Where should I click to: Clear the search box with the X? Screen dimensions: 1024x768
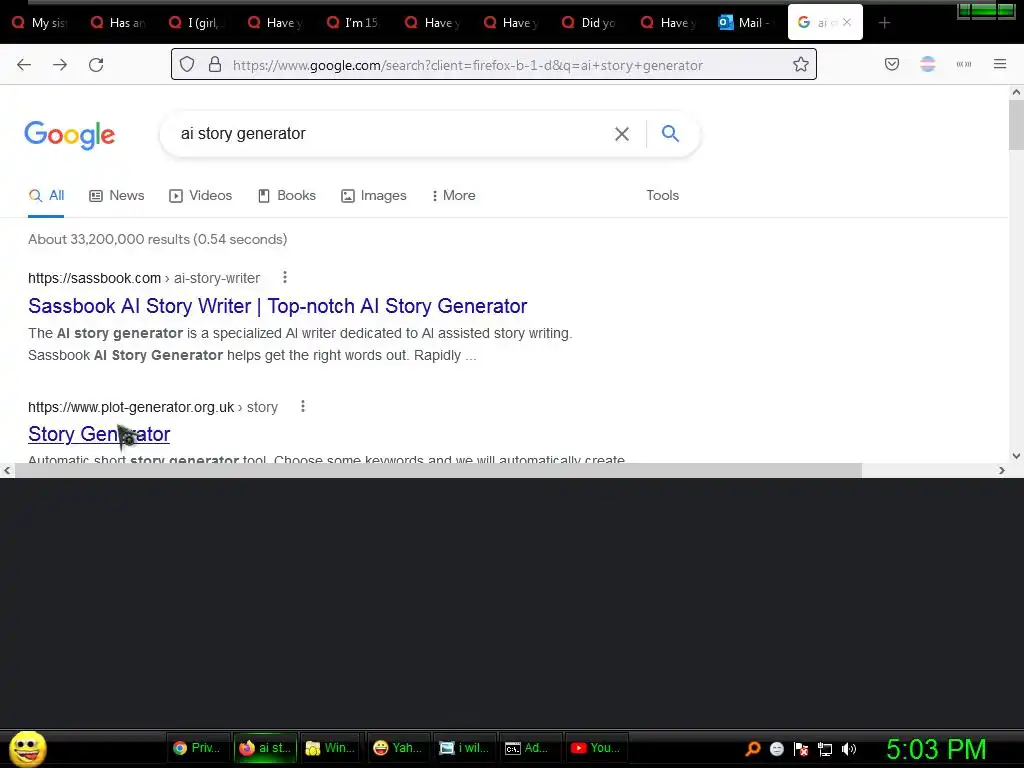(x=622, y=134)
